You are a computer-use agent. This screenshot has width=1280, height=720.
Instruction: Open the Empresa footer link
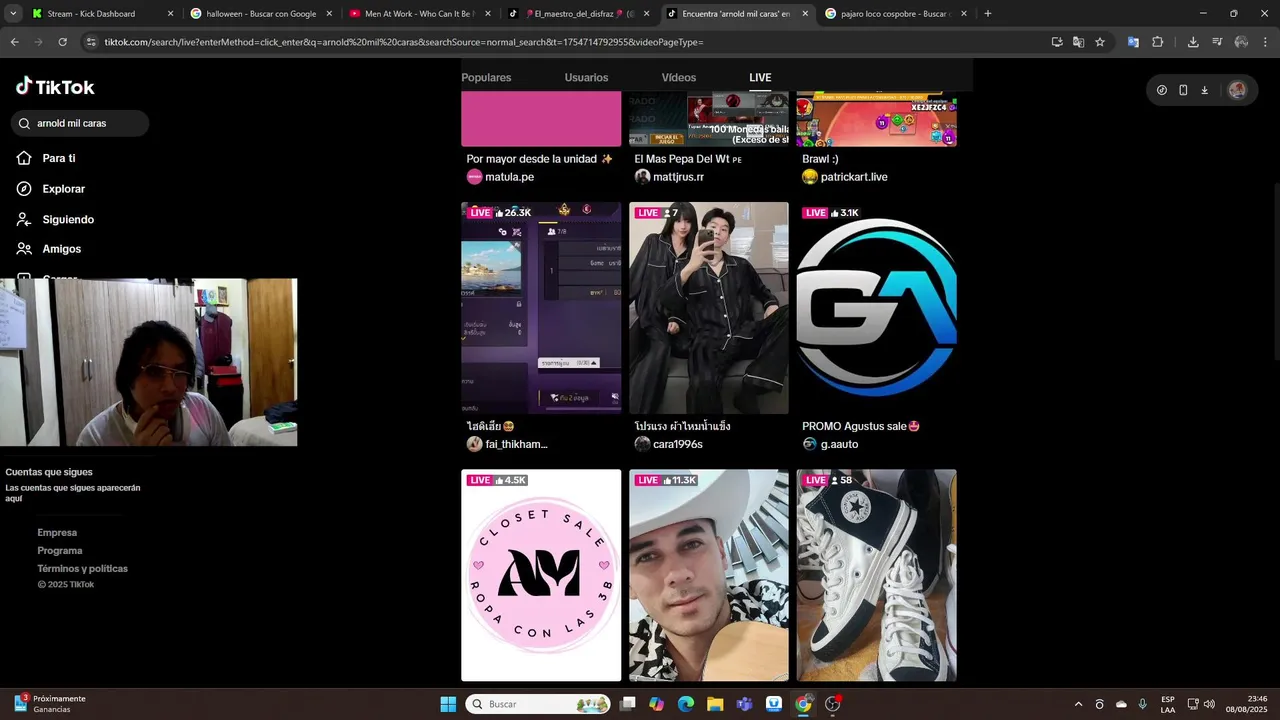tap(57, 533)
